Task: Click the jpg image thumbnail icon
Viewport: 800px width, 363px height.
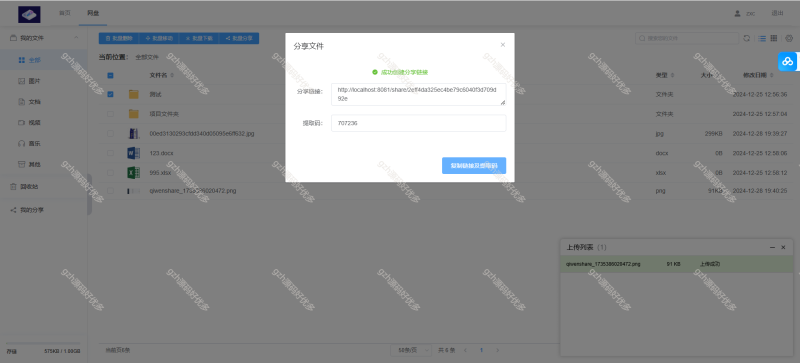Action: [x=133, y=134]
